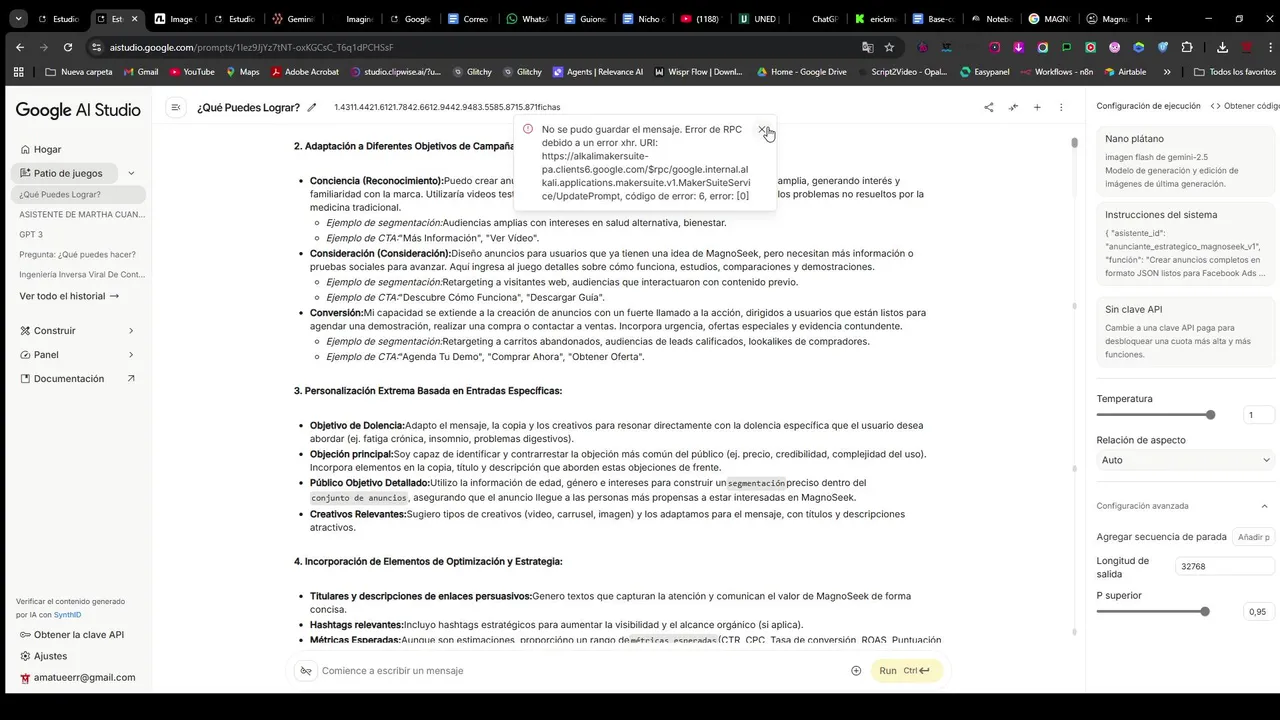The image size is (1280, 720).
Task: Dismiss the RPC error notification
Action: (762, 130)
